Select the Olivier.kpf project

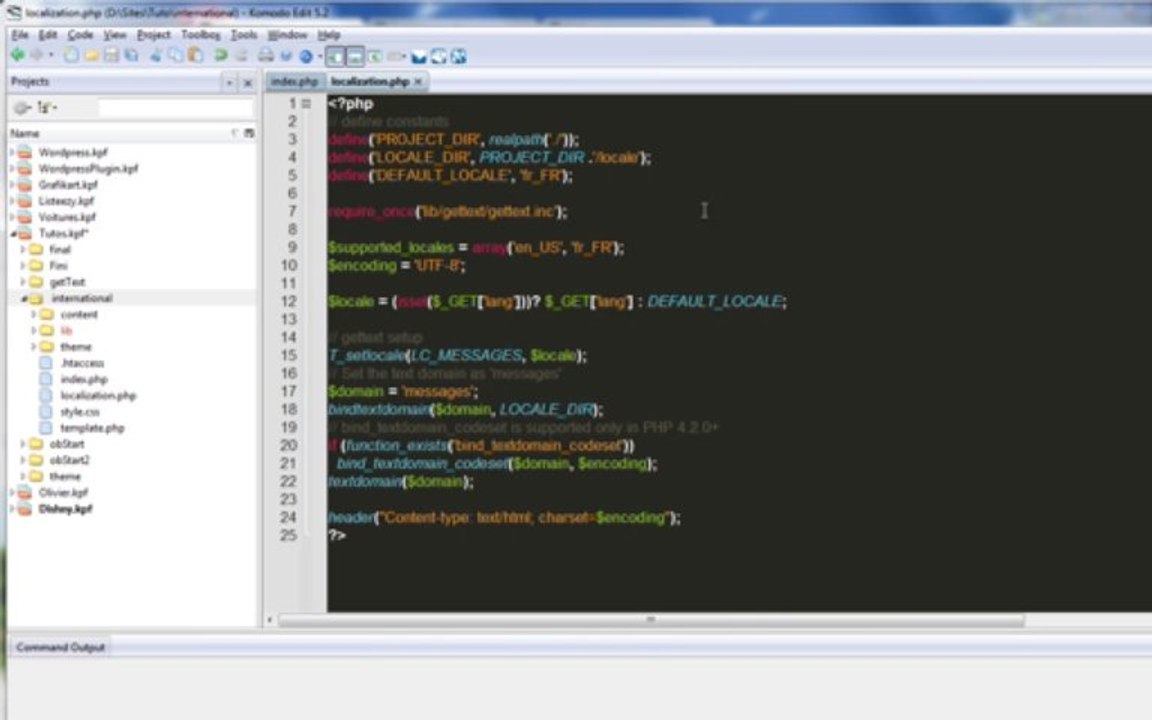pyautogui.click(x=63, y=492)
